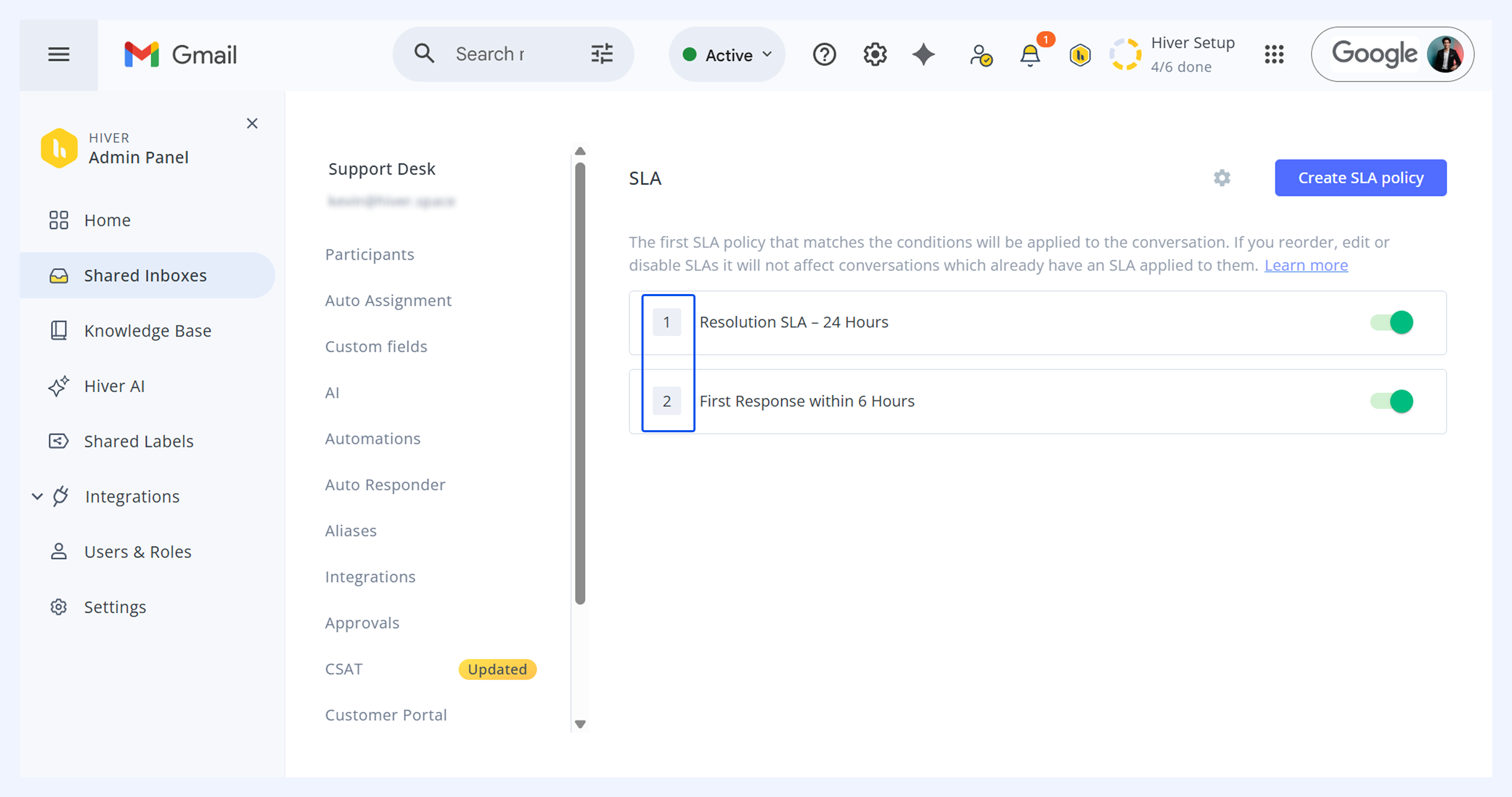Open CSAT inbox setting
Viewport: 1512px width, 797px height.
pos(344,670)
